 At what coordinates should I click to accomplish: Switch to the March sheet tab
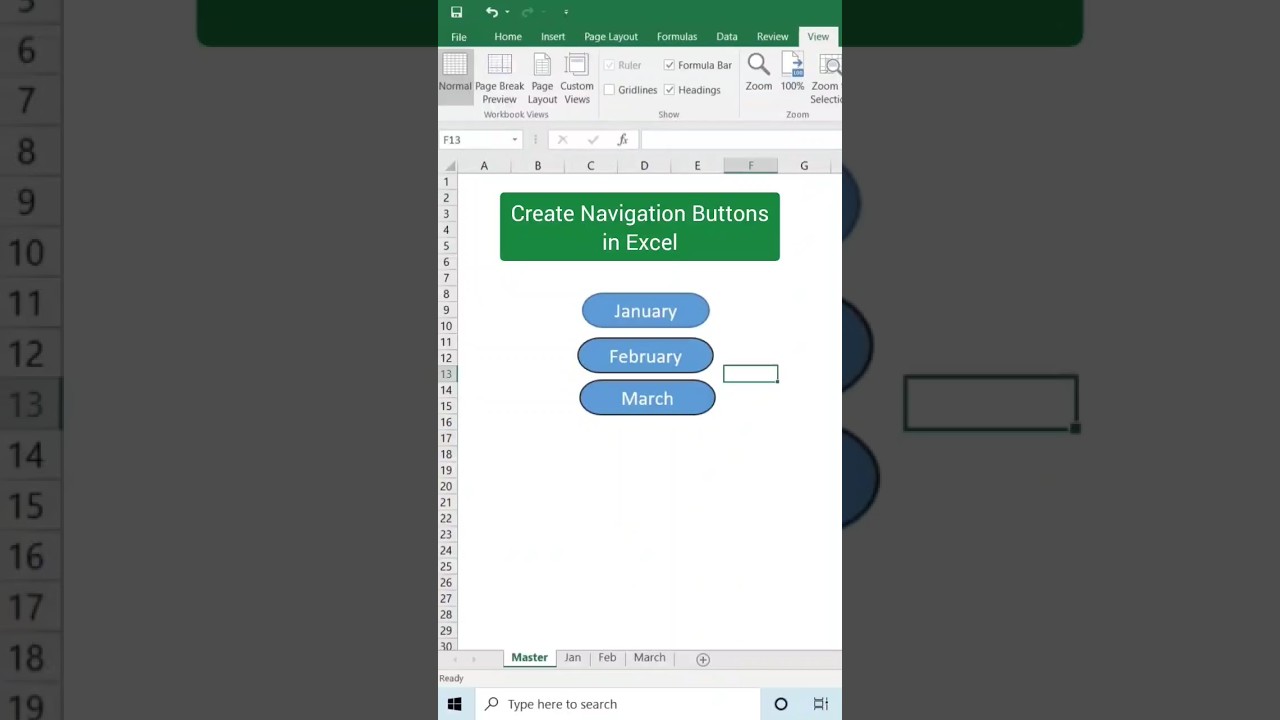649,658
